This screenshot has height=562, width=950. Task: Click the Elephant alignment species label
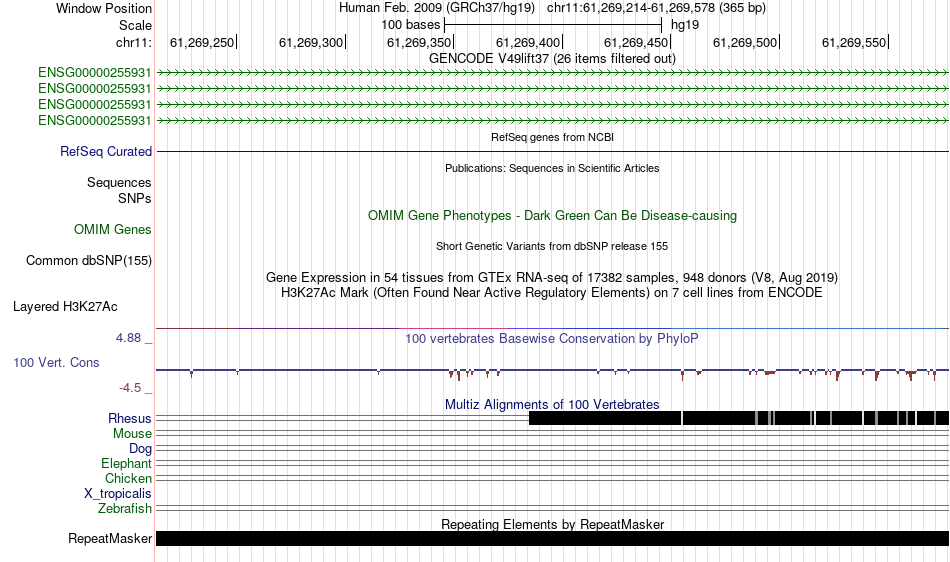(127, 463)
